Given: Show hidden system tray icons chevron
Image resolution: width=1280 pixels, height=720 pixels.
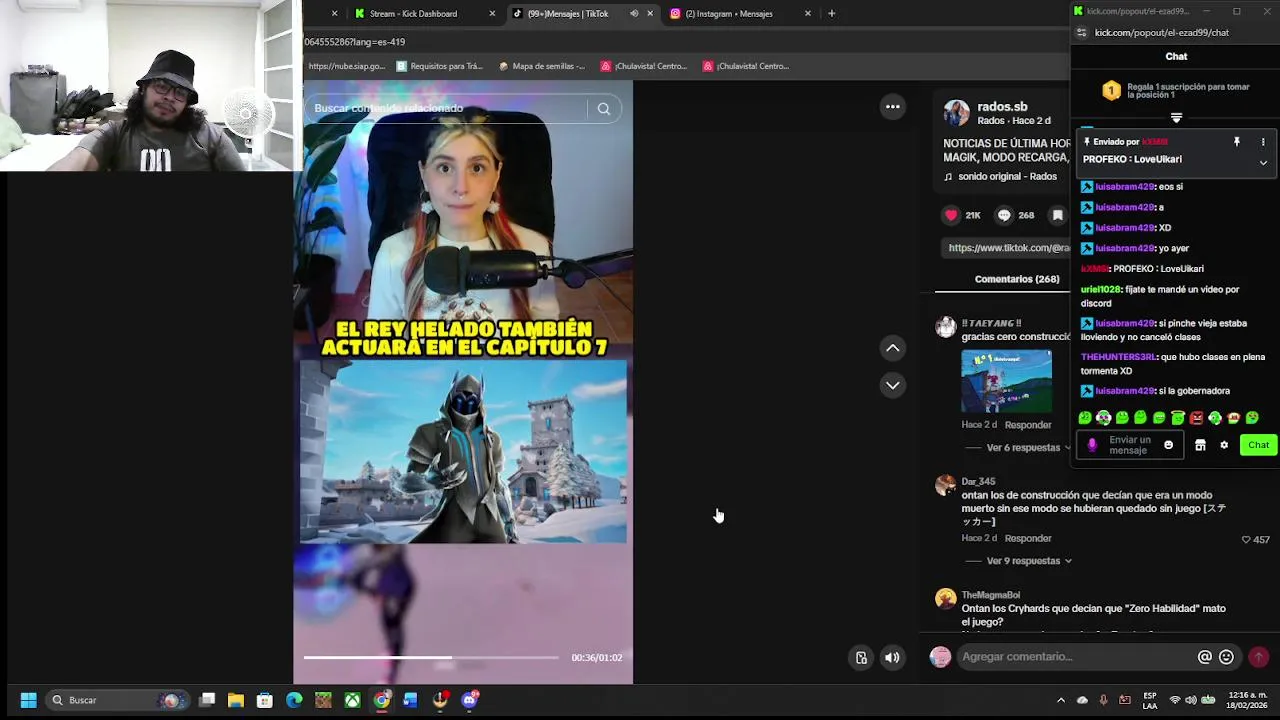Looking at the screenshot, I should 1061,700.
